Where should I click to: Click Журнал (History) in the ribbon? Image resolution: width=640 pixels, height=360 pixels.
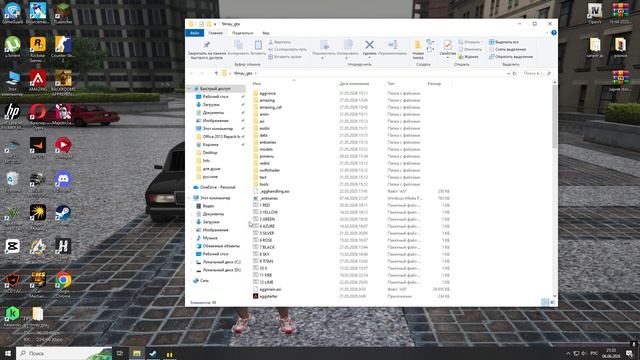click(469, 57)
